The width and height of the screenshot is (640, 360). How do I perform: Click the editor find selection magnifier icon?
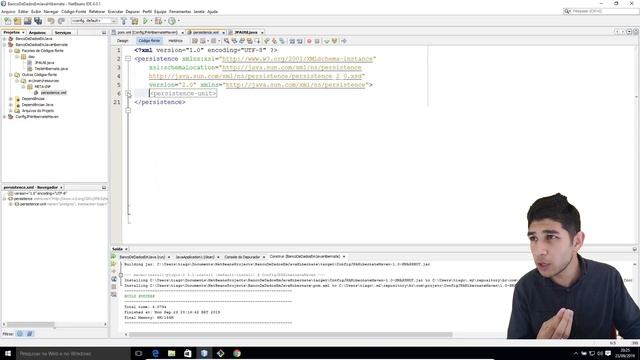227,41
